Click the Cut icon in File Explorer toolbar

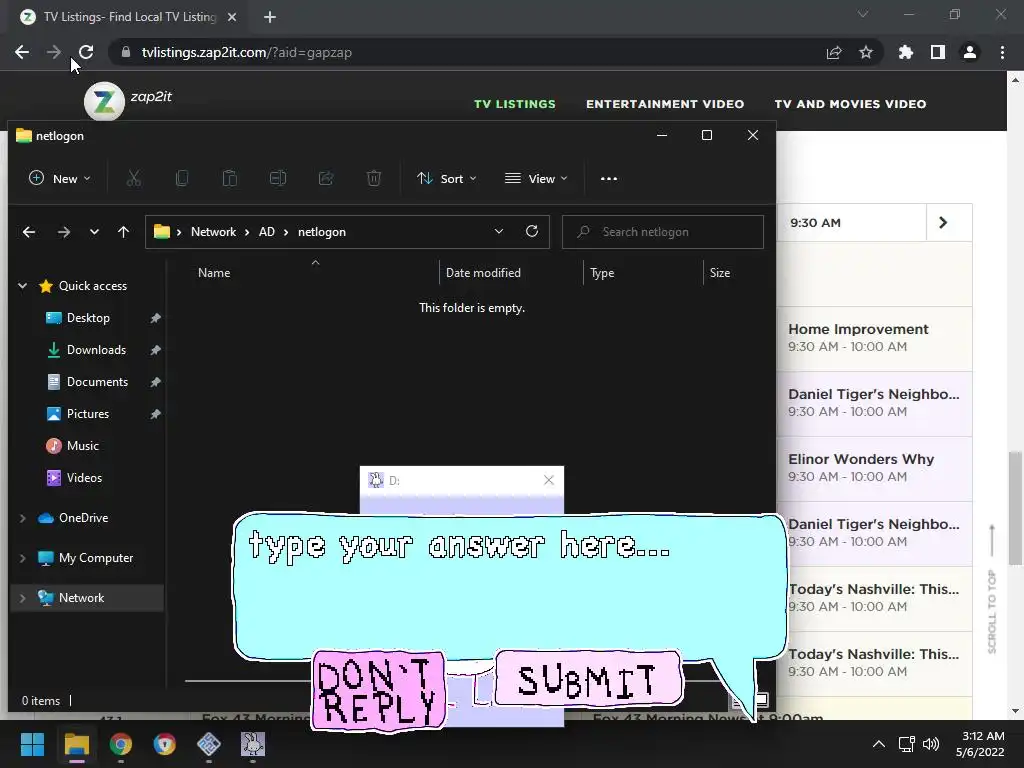tap(134, 178)
